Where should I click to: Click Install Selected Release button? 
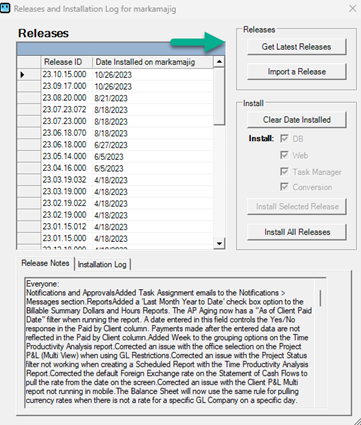click(296, 207)
